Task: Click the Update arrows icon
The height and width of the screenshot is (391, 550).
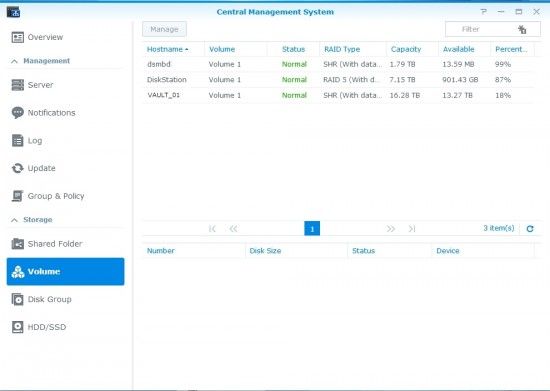Action: pyautogui.click(x=18, y=168)
